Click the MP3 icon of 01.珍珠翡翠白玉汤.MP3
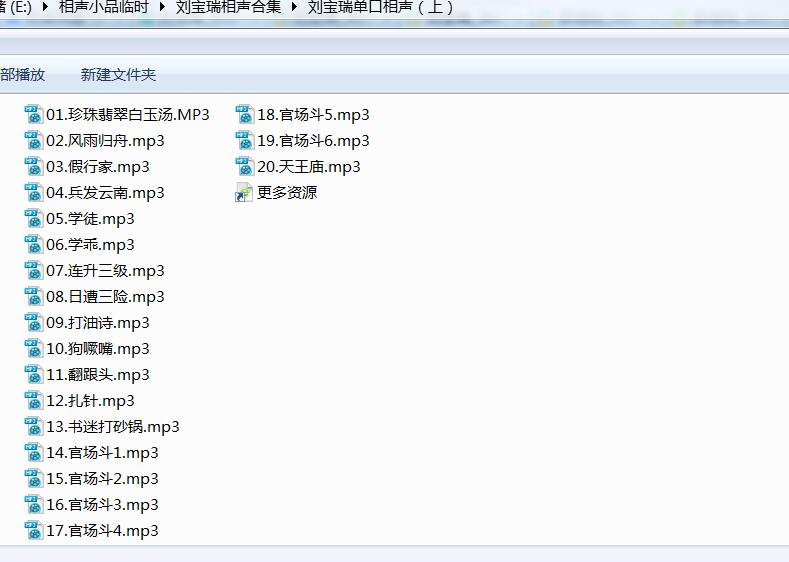 pos(34,114)
